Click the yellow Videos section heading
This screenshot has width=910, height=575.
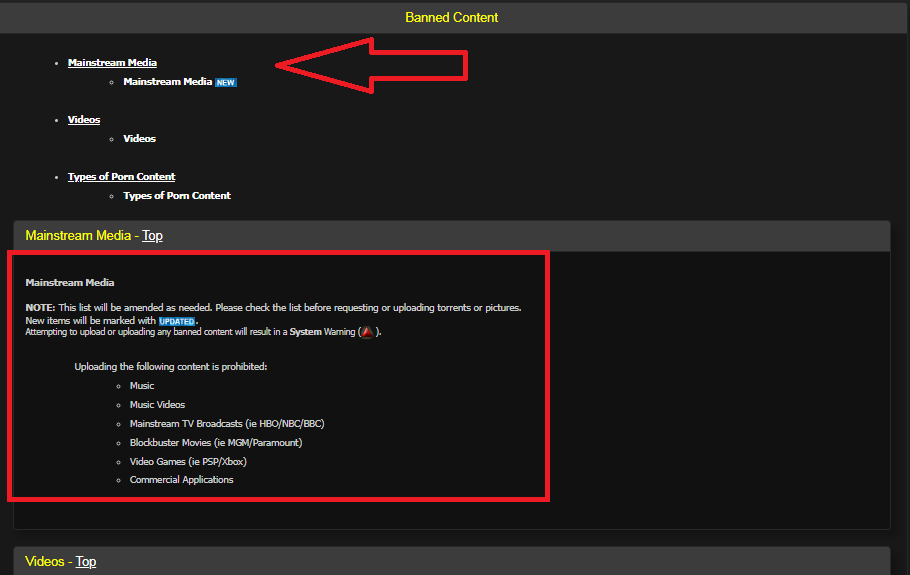pyautogui.click(x=44, y=562)
